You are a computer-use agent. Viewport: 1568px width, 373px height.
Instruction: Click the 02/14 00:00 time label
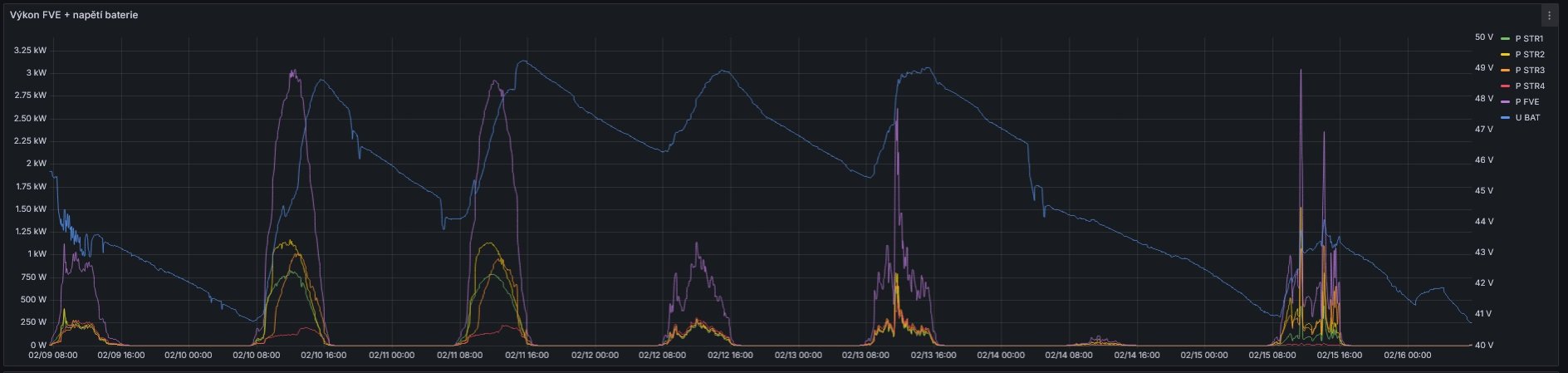(1001, 356)
